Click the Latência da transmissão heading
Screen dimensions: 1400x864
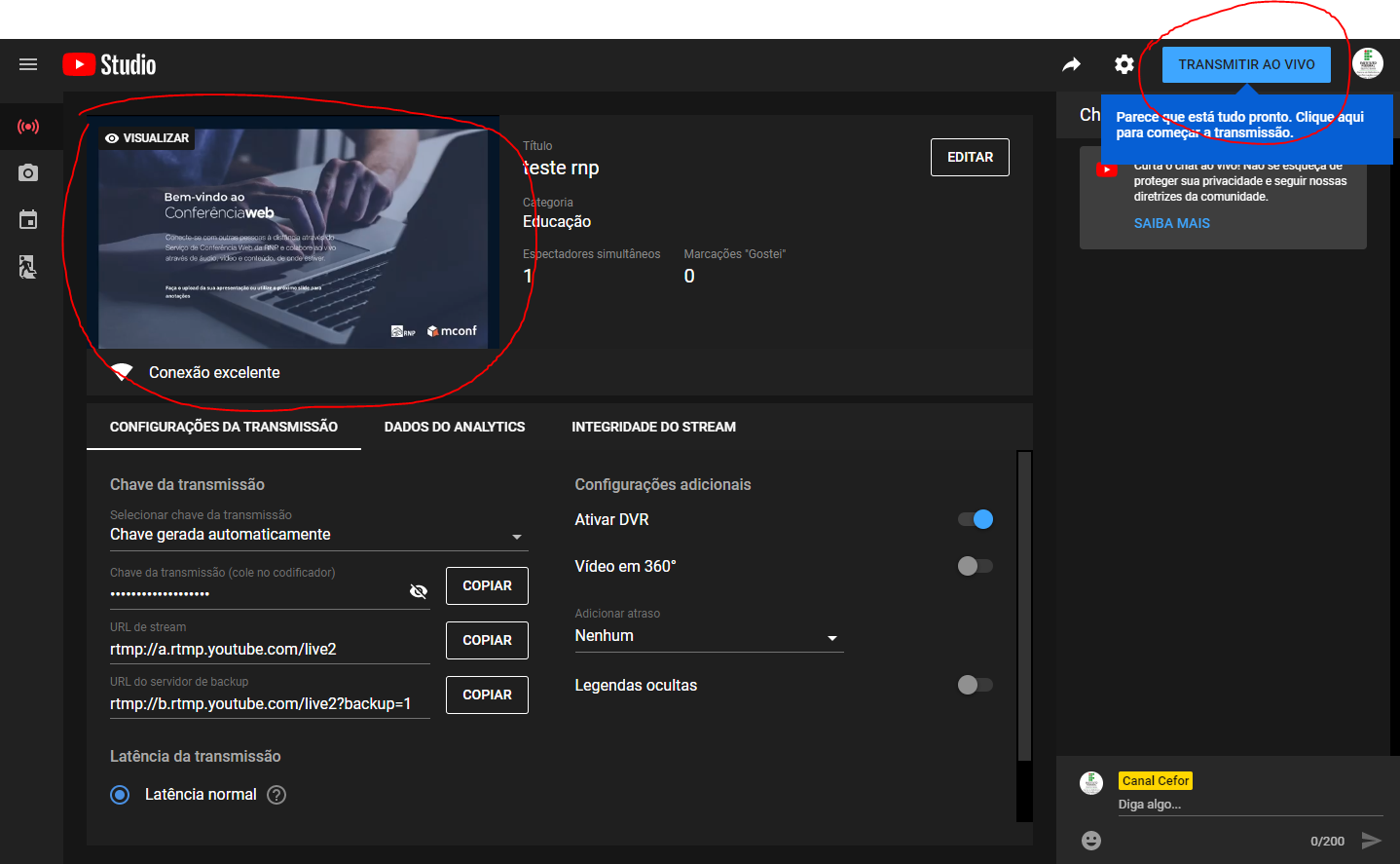pyautogui.click(x=195, y=756)
